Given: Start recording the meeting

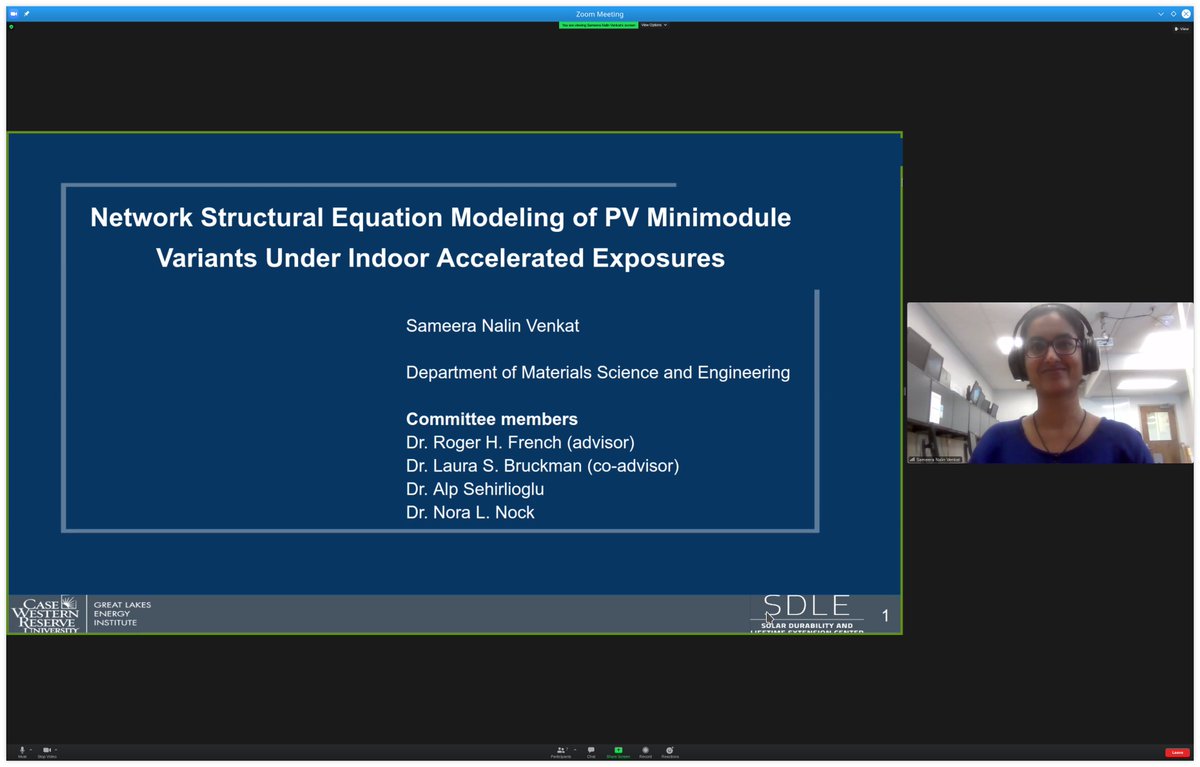Looking at the screenshot, I should coord(645,749).
